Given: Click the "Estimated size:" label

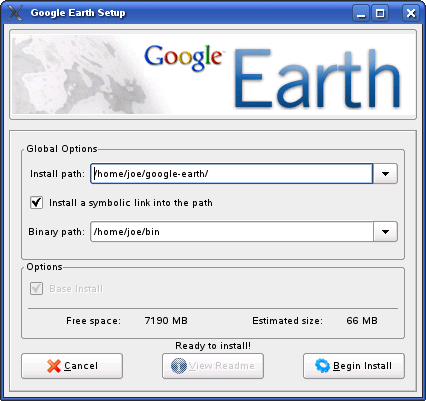Looking at the screenshot, I should click(x=287, y=321).
